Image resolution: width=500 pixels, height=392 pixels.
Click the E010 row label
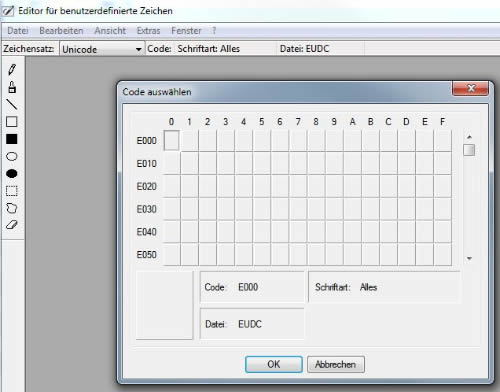pyautogui.click(x=146, y=164)
